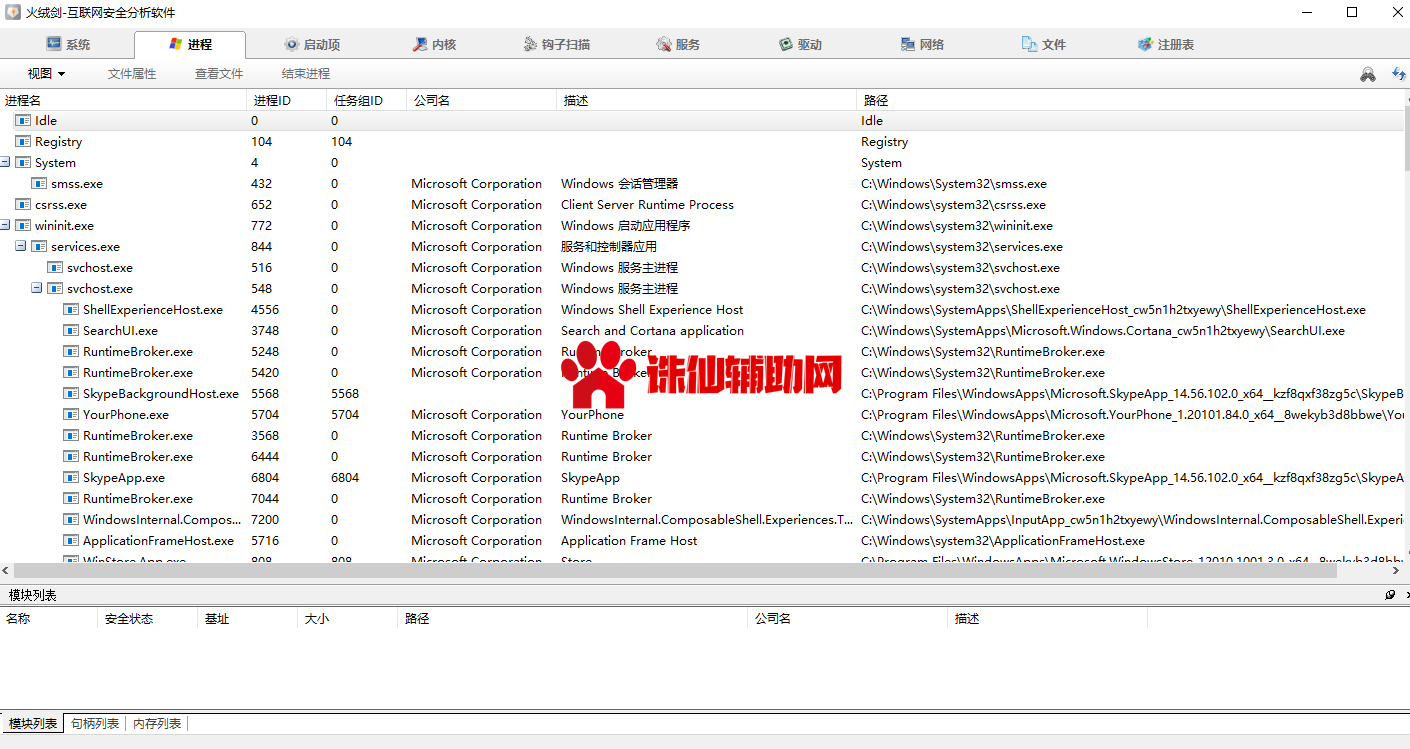Click the icon next to ApplicationFrameHost.exe

tap(71, 540)
